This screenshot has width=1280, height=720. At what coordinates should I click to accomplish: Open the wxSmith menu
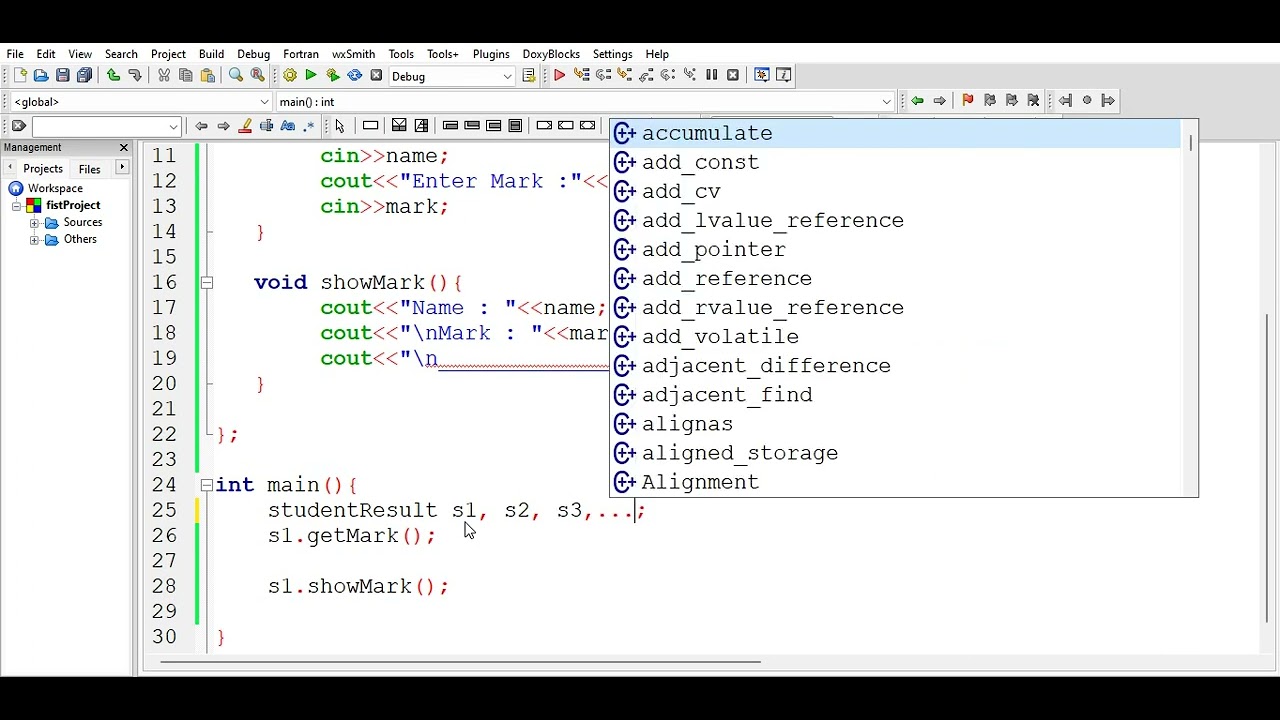click(x=353, y=54)
